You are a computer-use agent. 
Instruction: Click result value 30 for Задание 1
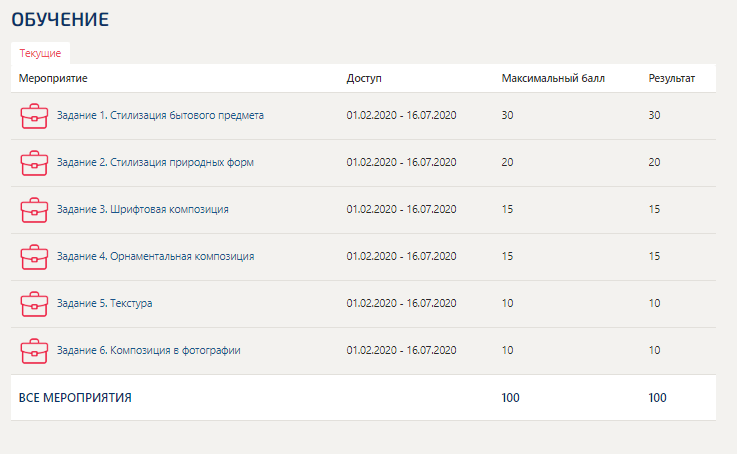[654, 115]
